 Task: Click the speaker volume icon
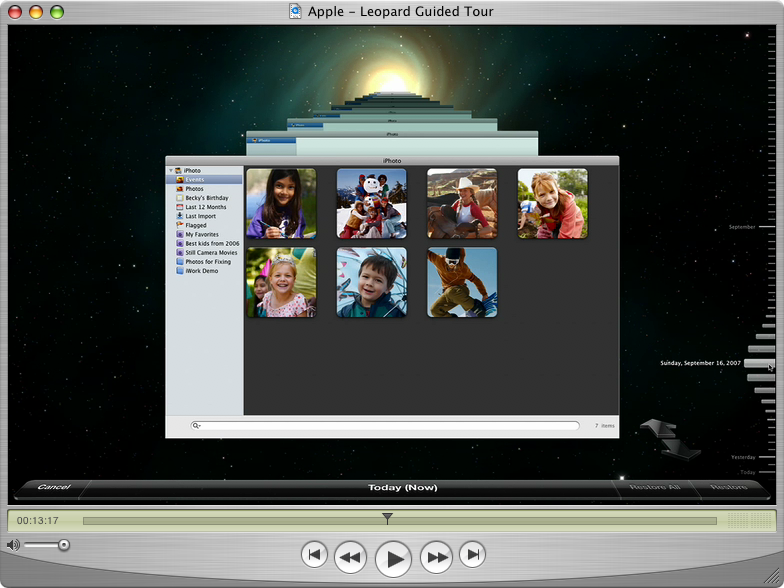coord(14,544)
